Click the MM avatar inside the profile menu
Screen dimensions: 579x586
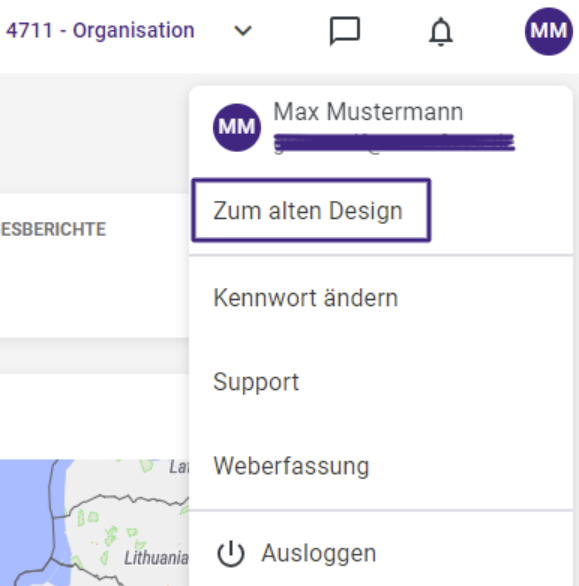(237, 127)
